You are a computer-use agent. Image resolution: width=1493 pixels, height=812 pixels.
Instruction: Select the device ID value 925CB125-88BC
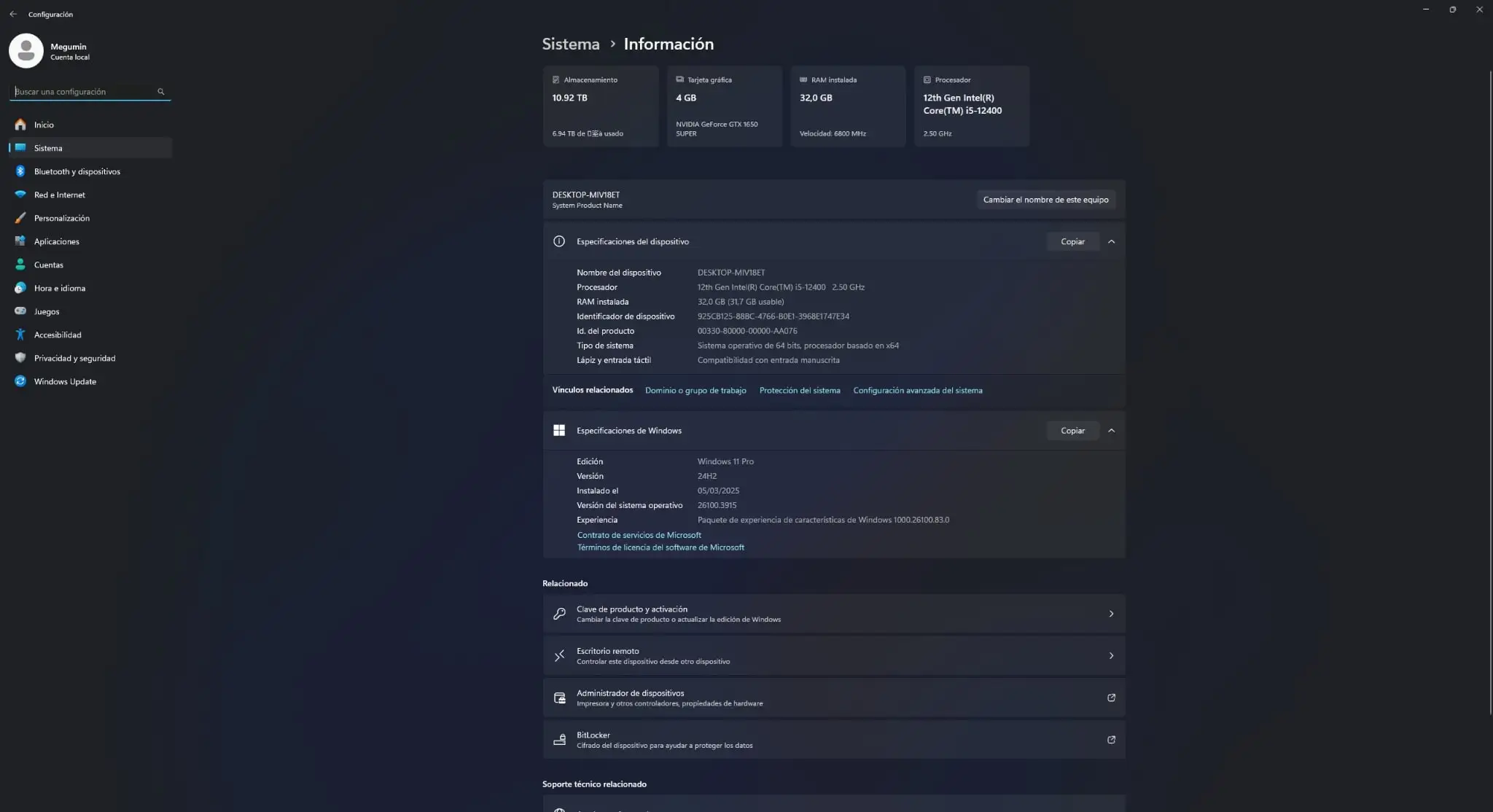[x=773, y=316]
